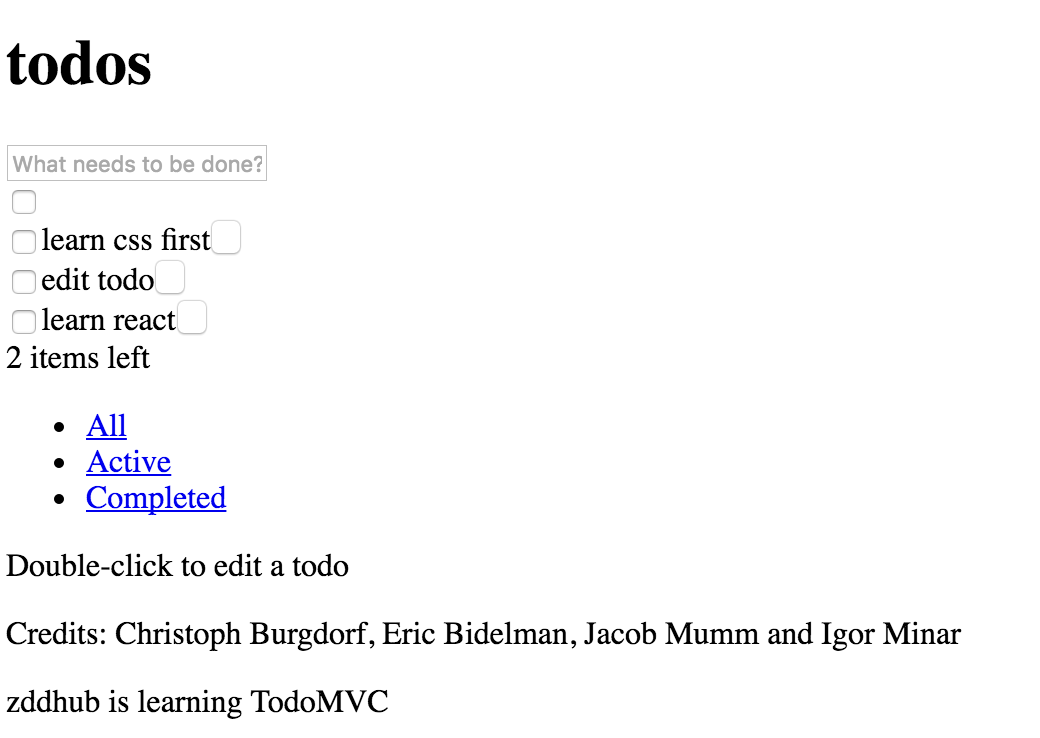Image resolution: width=1040 pixels, height=738 pixels.
Task: Select the 'learn react' todo text
Action: pos(108,319)
